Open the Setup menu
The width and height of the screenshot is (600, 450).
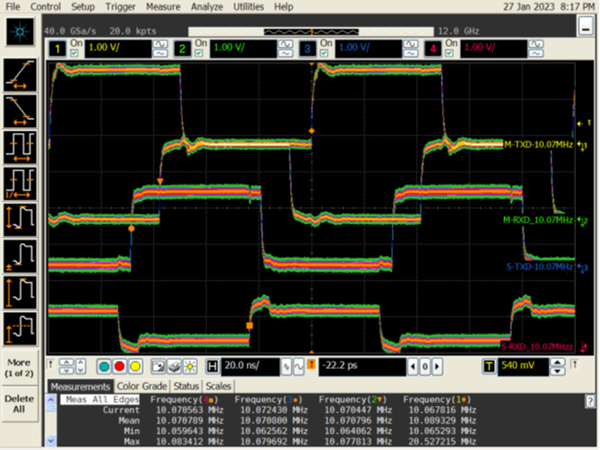(x=83, y=7)
